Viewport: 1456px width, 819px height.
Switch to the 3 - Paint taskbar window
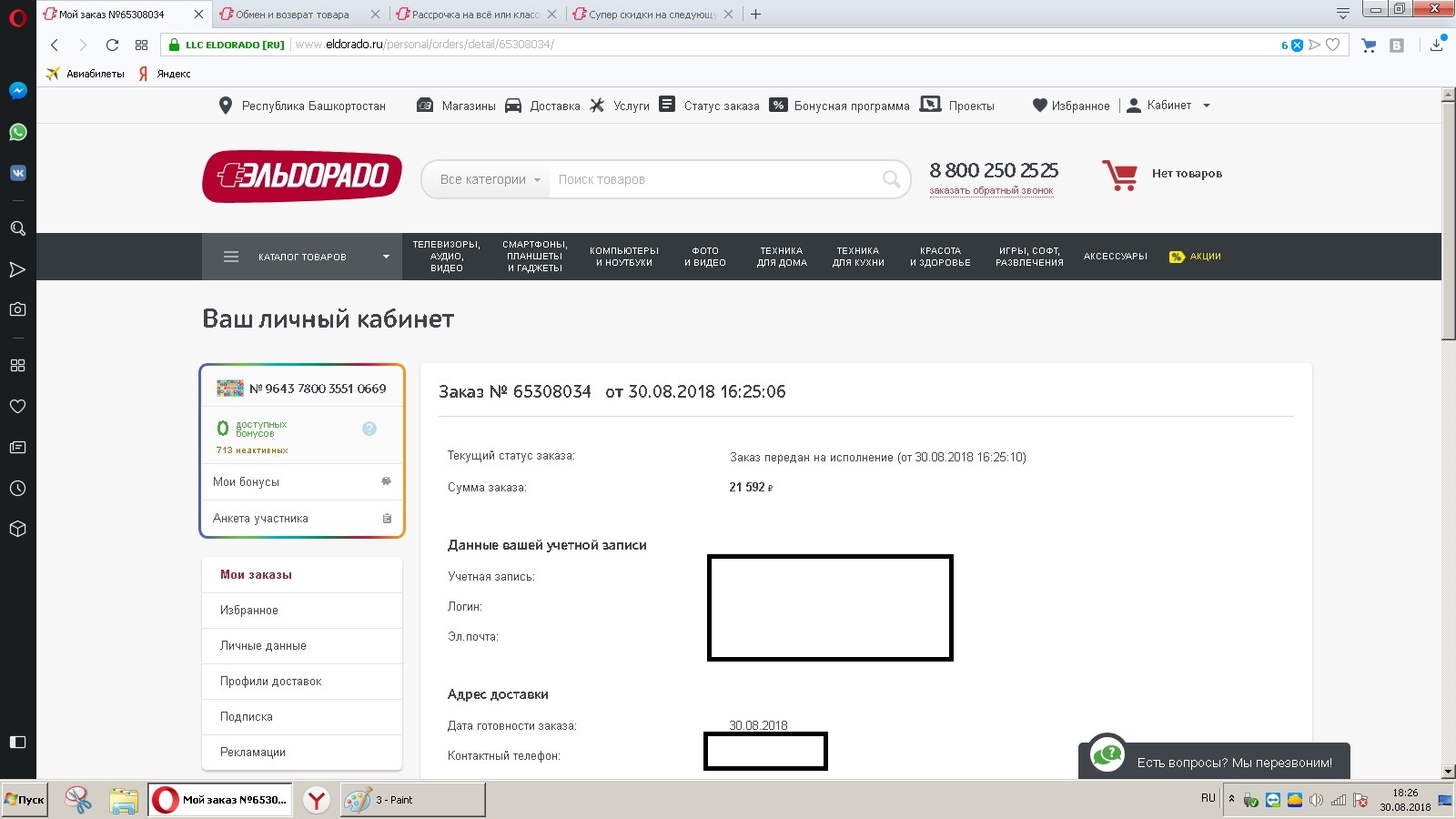coord(412,800)
